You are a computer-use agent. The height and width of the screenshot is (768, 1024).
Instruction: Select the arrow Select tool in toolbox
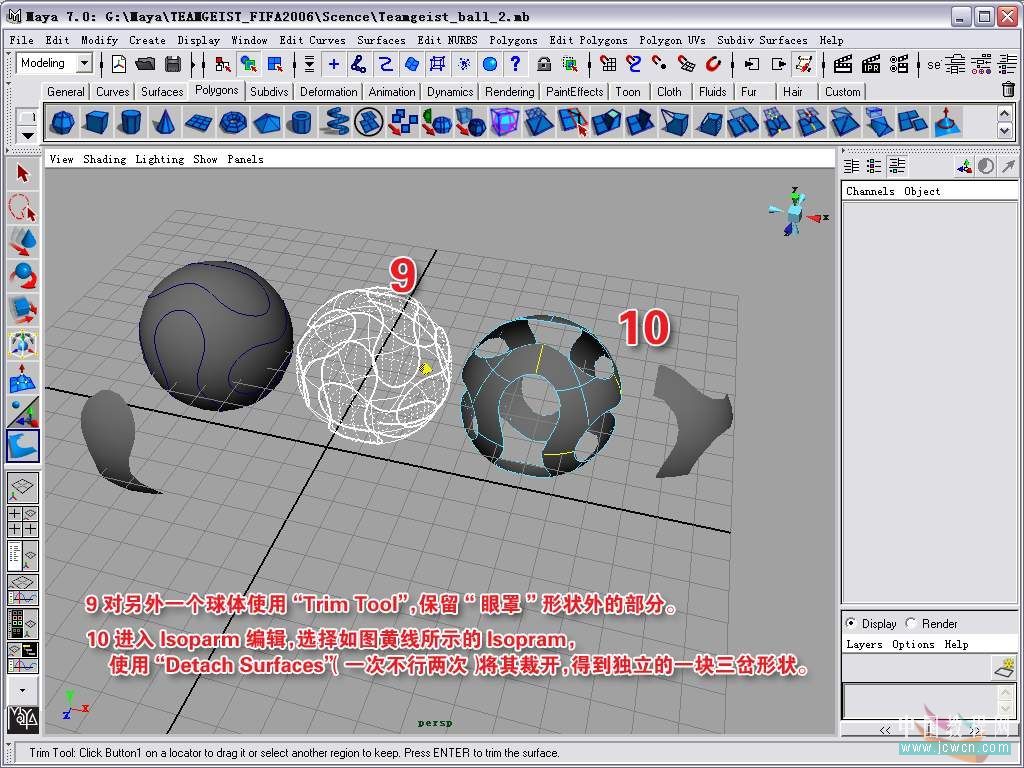pos(23,174)
